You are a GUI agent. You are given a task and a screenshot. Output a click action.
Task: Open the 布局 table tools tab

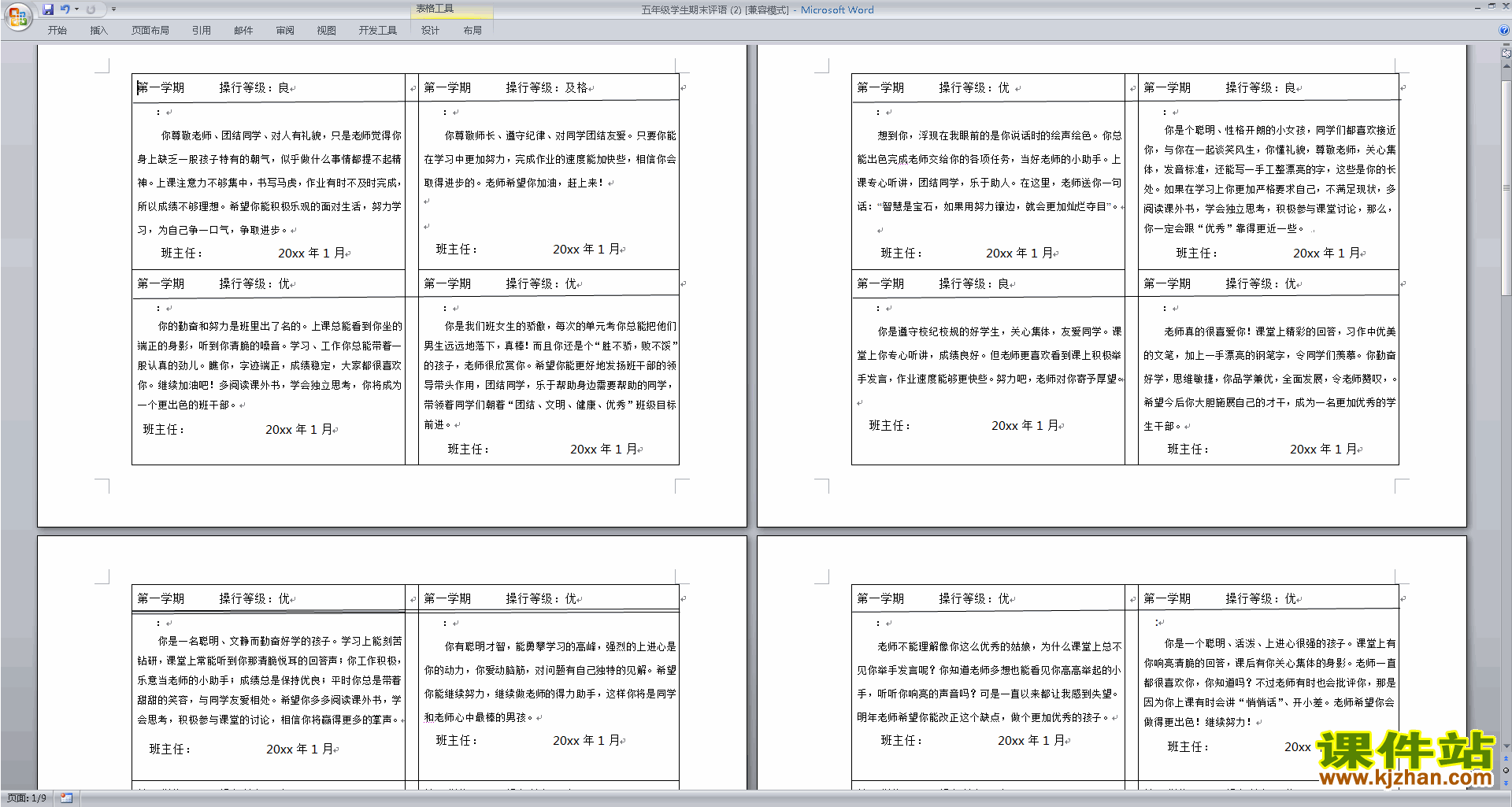472,31
